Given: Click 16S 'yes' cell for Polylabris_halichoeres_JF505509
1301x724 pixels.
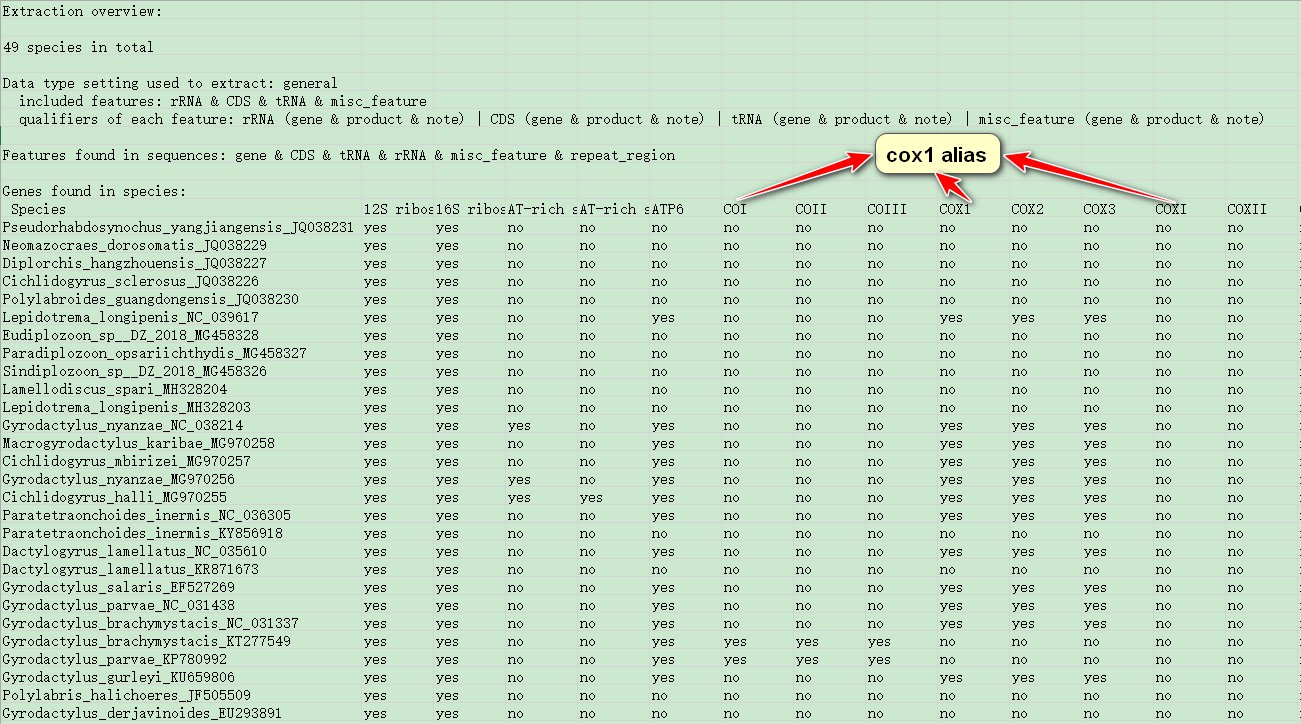Looking at the screenshot, I should (x=447, y=696).
